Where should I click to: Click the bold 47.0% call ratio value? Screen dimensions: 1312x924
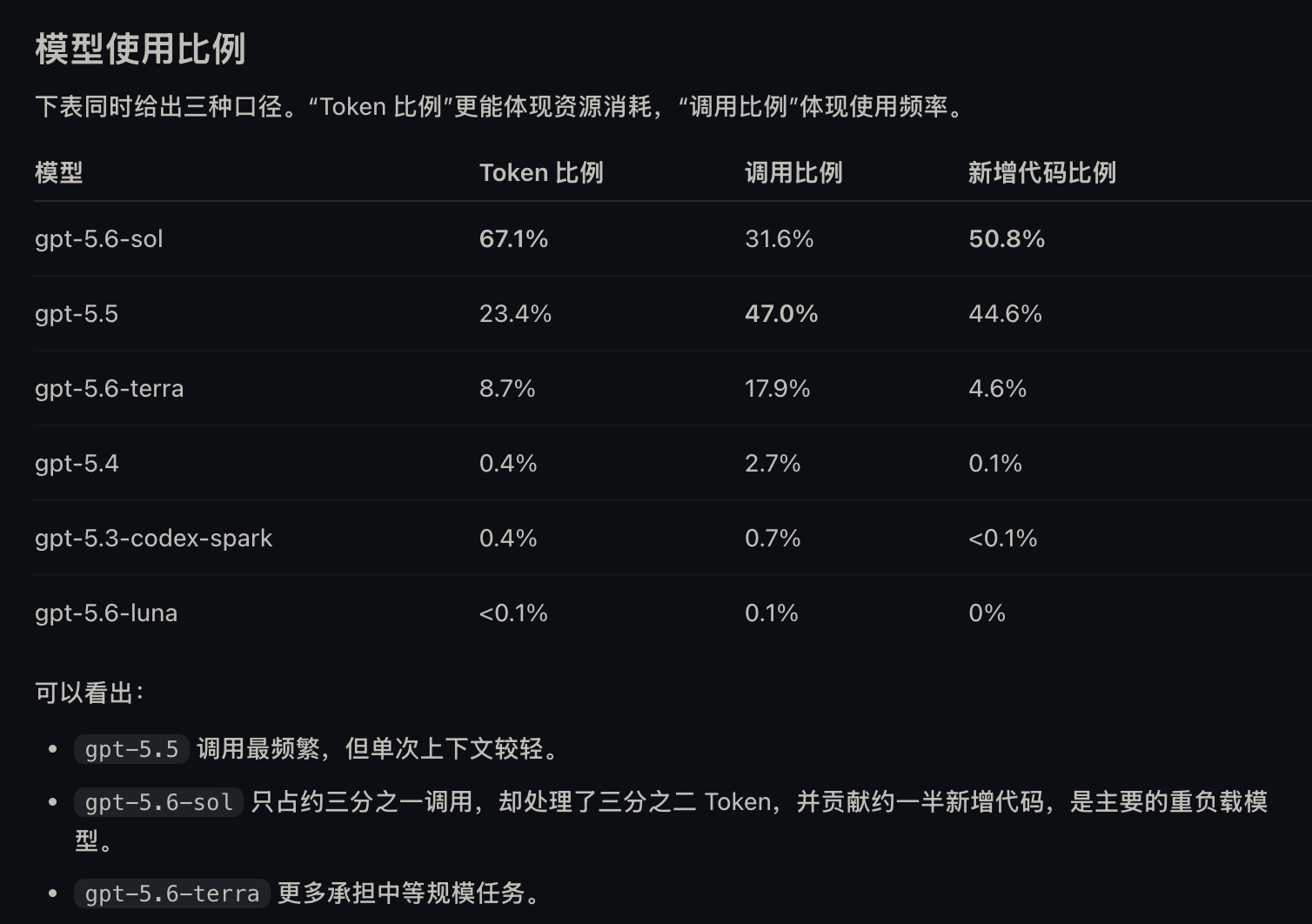tap(781, 314)
